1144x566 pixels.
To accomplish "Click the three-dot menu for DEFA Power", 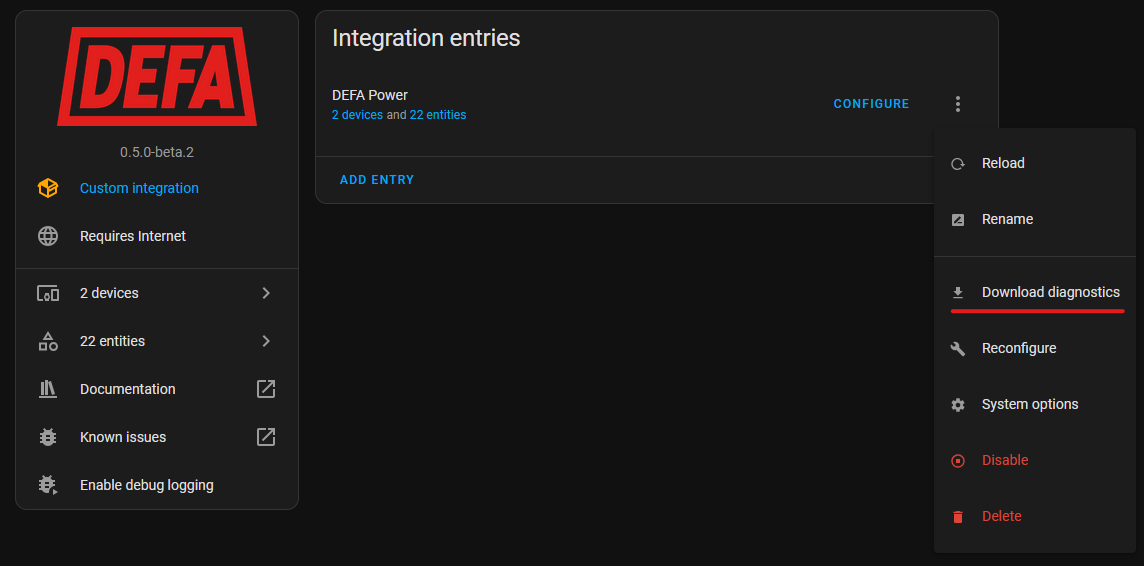I will coord(958,104).
